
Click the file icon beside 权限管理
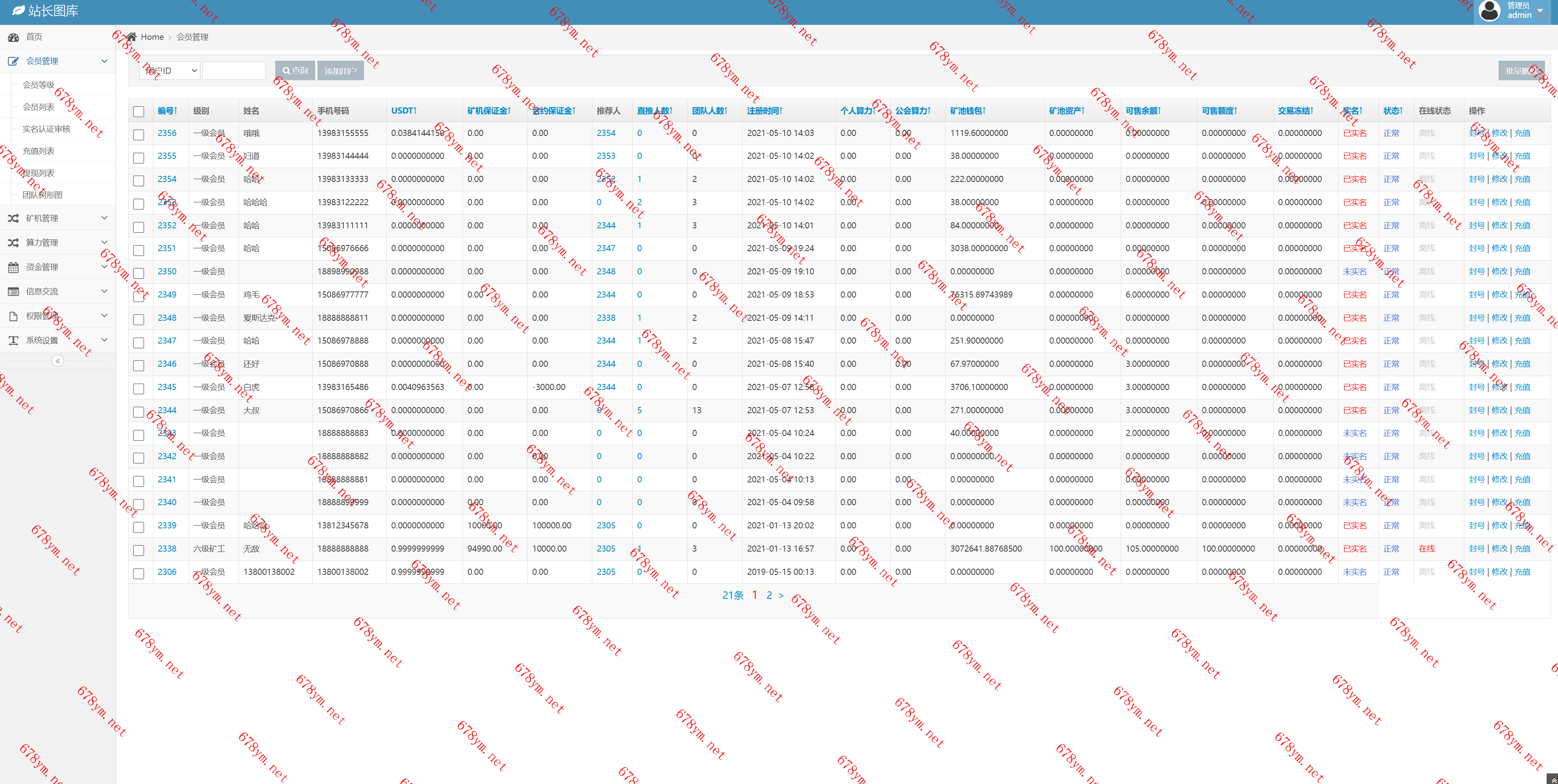pyautogui.click(x=13, y=316)
